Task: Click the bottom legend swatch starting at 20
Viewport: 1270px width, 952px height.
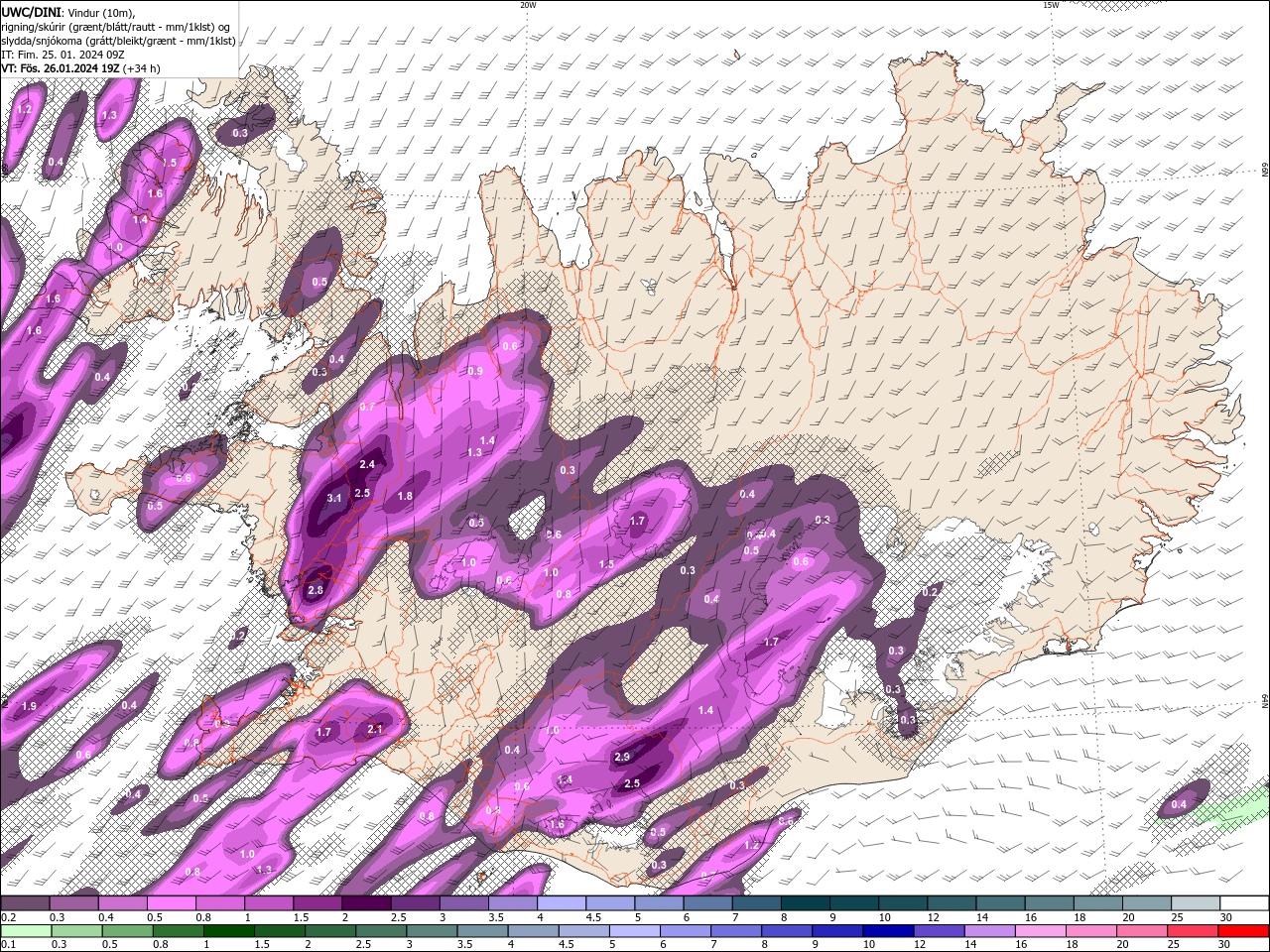Action: tap(1142, 931)
